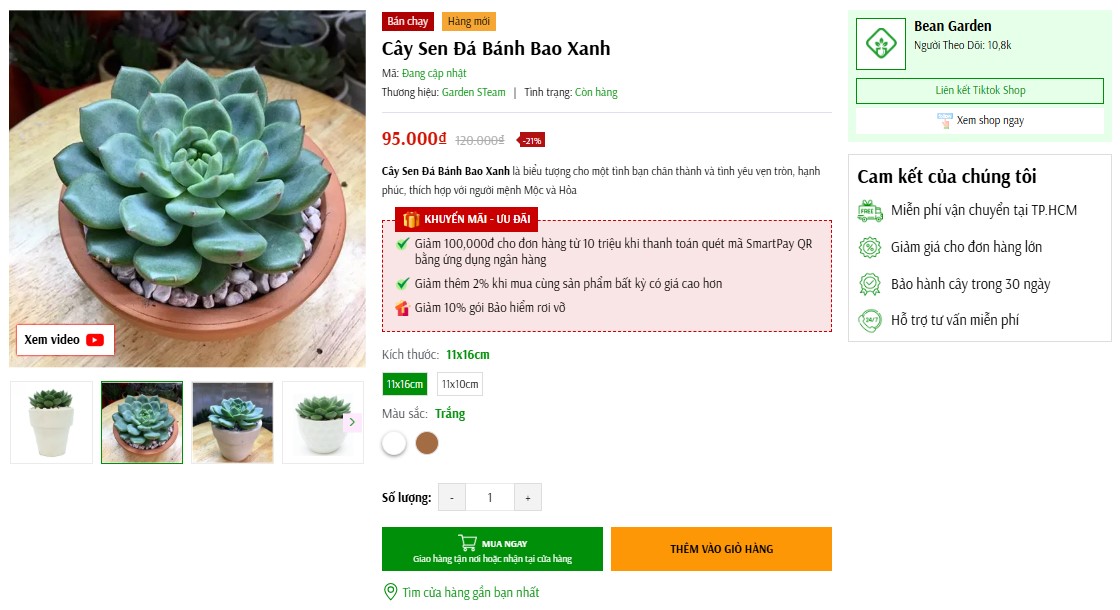
Task: Increase quantity with the plus button
Action: click(x=528, y=498)
